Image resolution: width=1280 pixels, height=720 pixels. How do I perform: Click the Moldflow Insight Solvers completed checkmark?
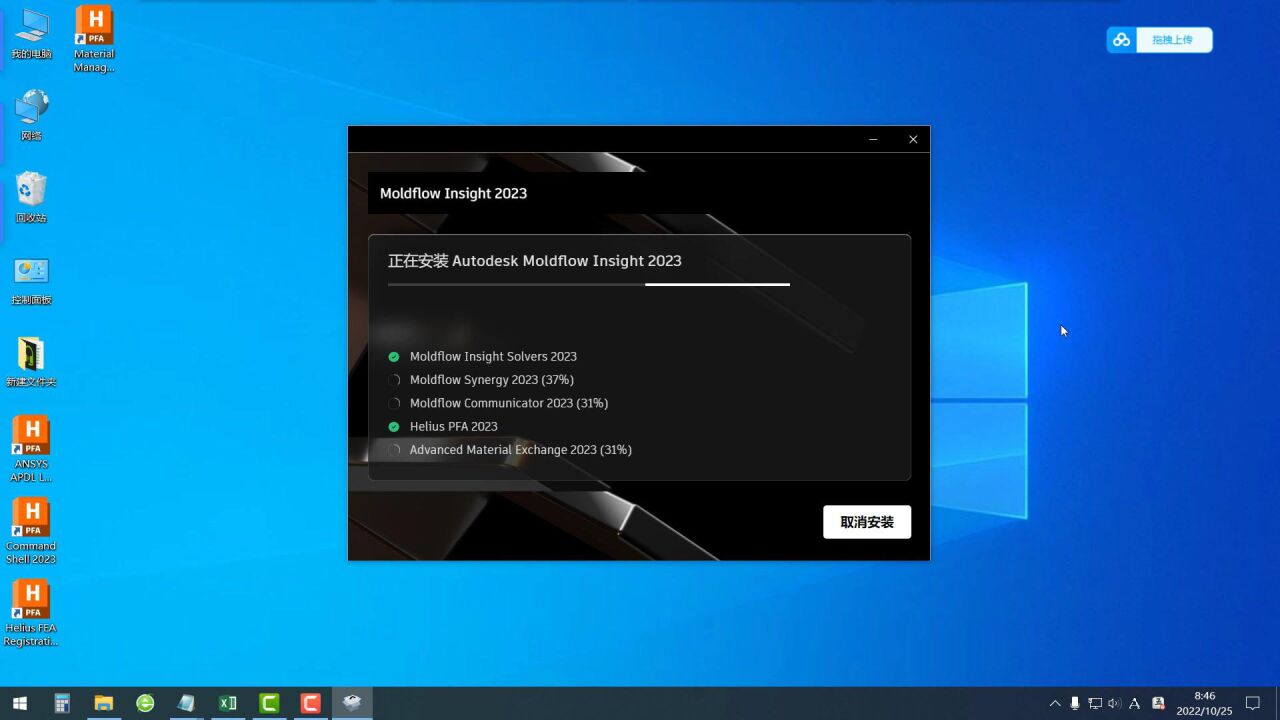click(x=394, y=357)
